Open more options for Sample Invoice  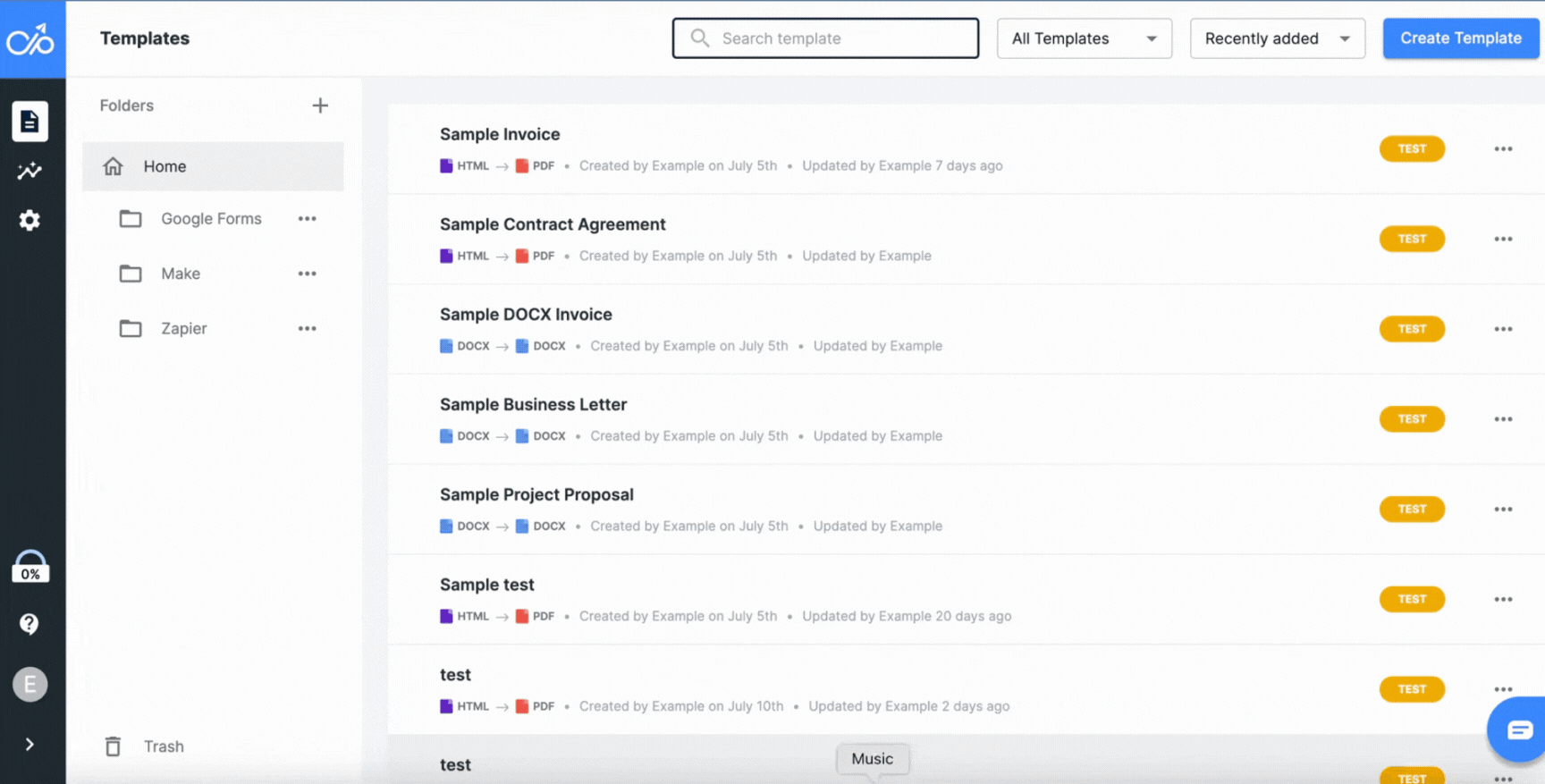(1503, 149)
